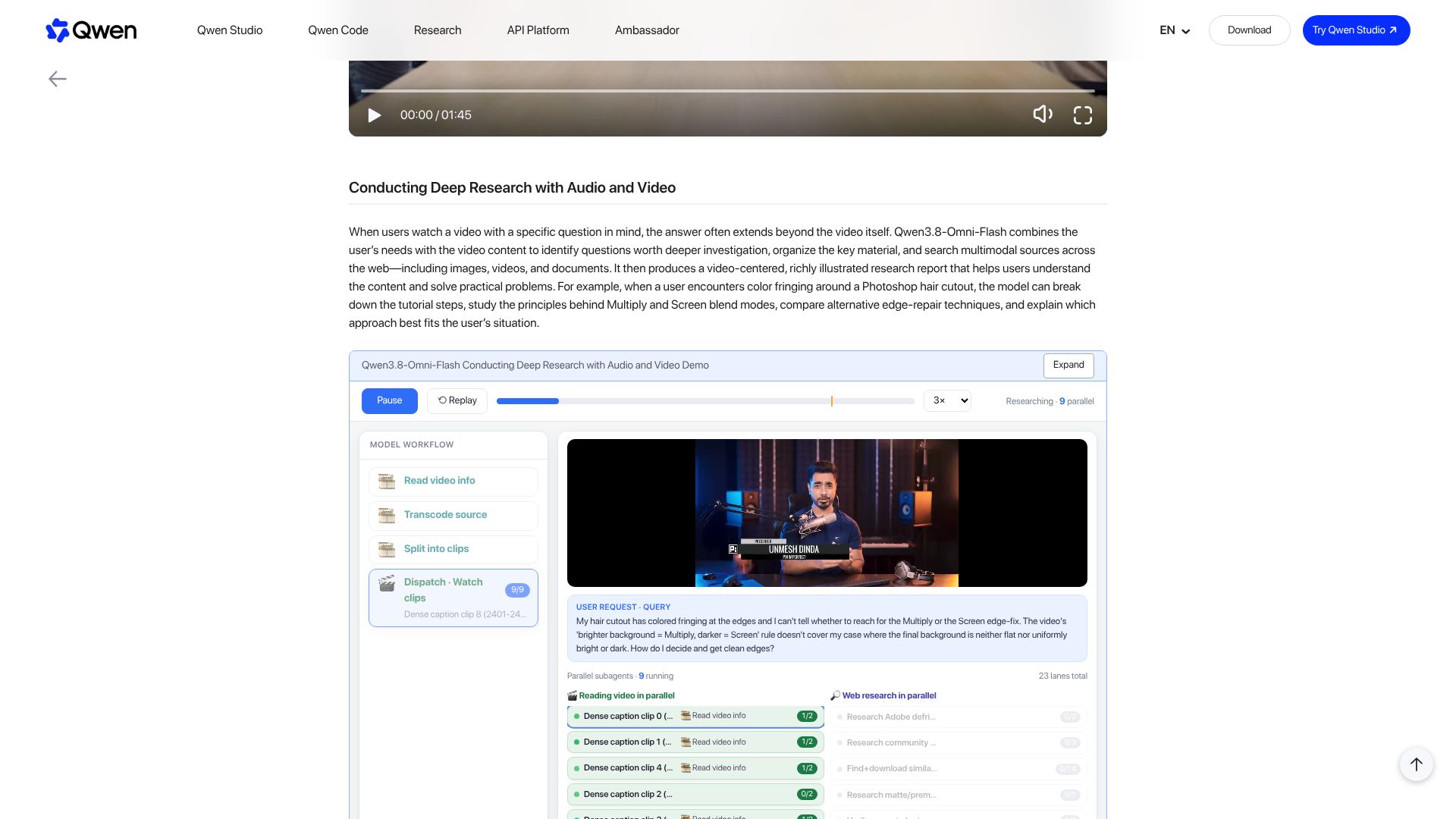Pause the demo playback
The height and width of the screenshot is (819, 1456).
tap(390, 401)
